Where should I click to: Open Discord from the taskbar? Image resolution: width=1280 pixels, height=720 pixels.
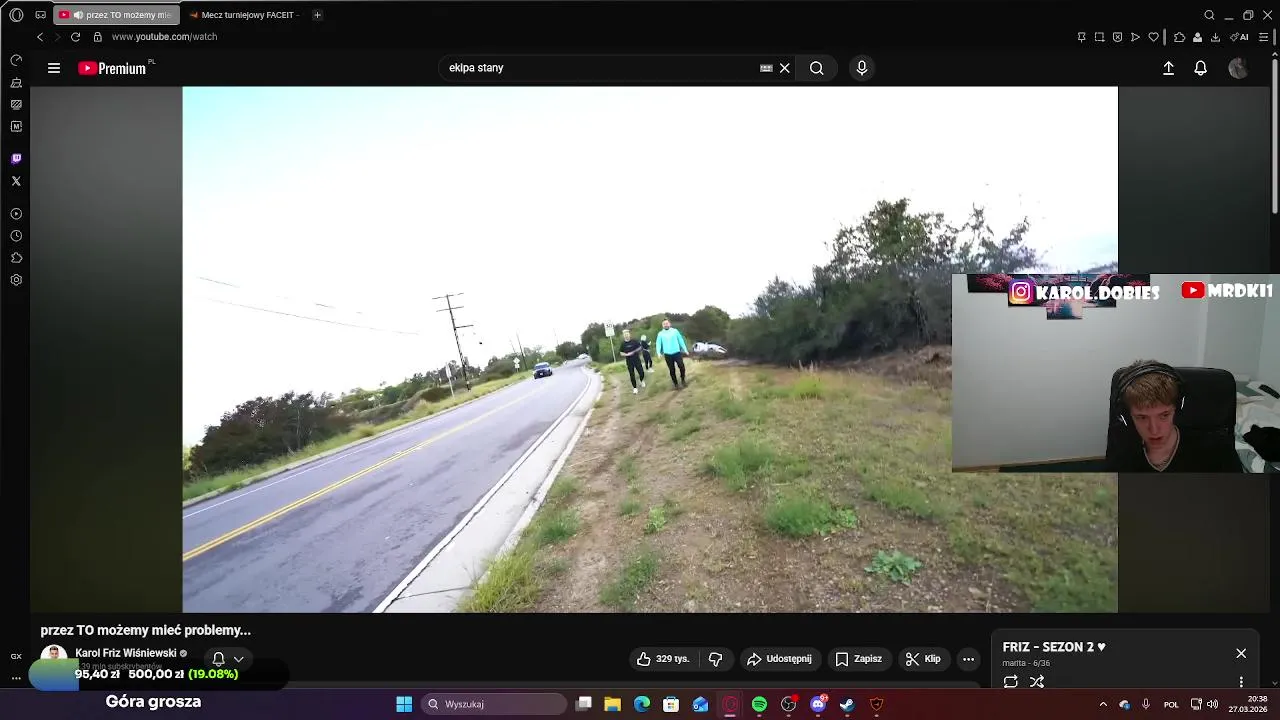pos(818,704)
